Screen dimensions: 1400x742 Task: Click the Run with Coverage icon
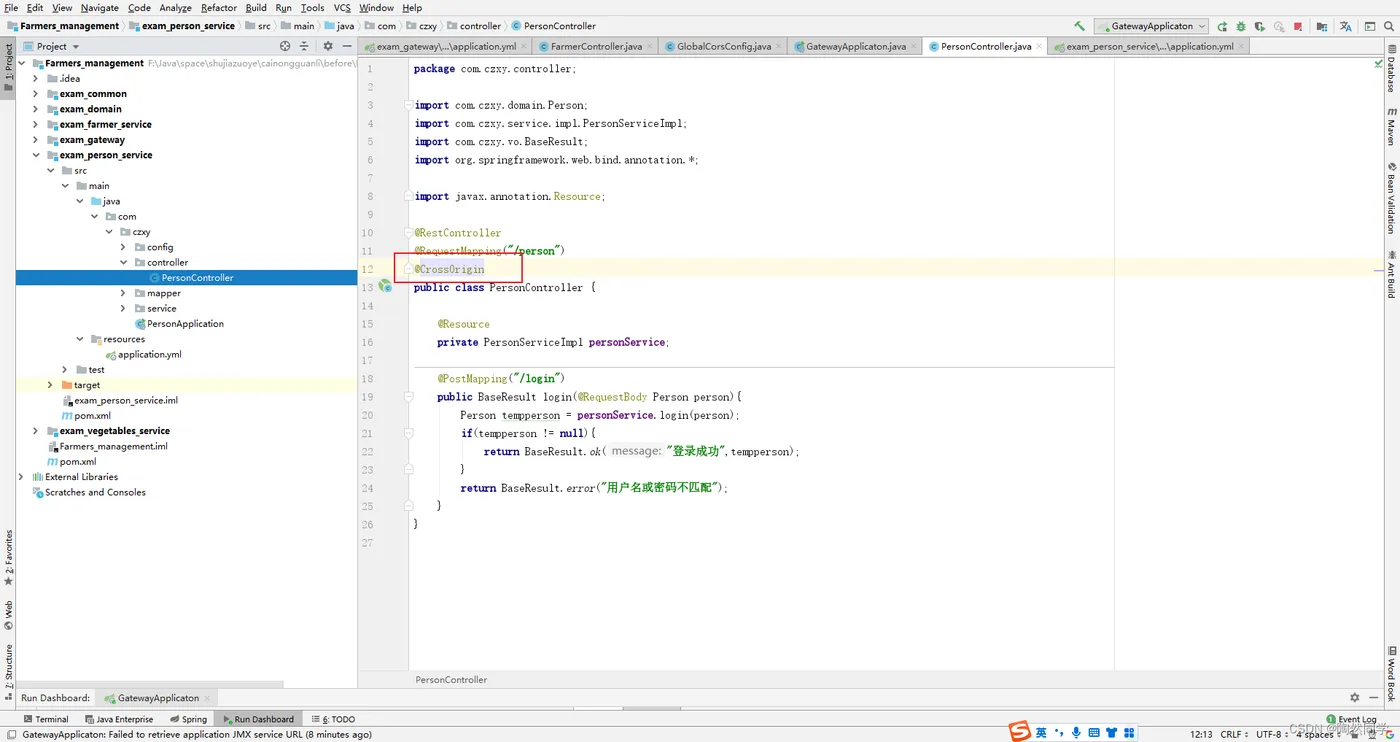coord(1260,26)
